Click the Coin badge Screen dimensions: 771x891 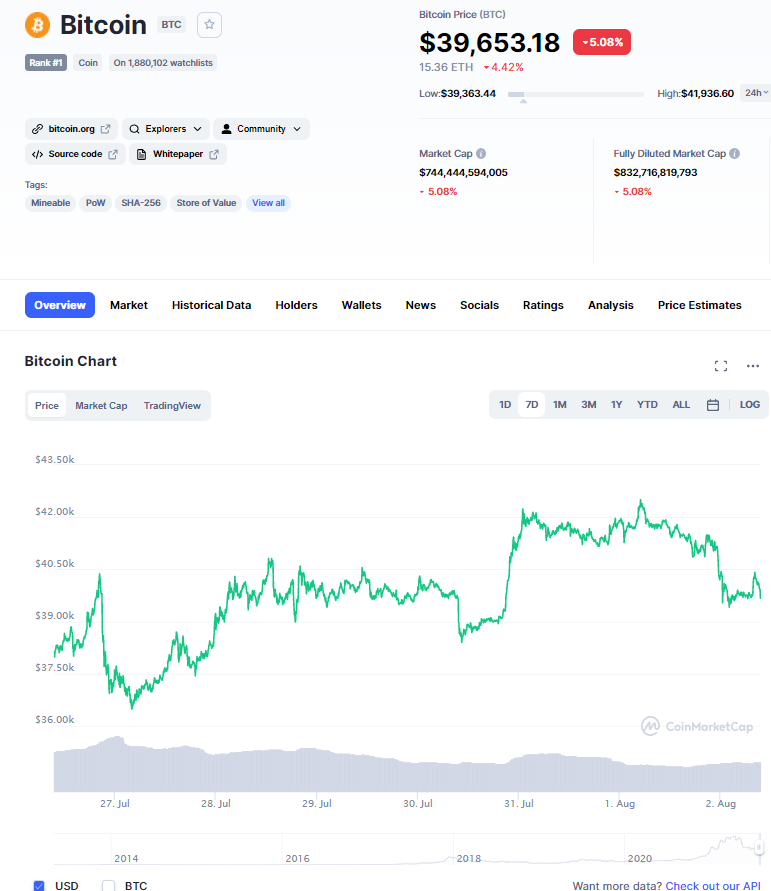pyautogui.click(x=87, y=63)
